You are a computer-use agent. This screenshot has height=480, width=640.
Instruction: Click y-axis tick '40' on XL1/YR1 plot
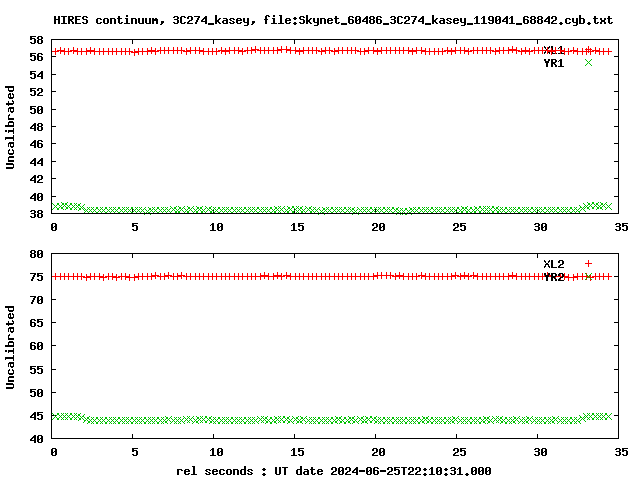tap(36, 197)
